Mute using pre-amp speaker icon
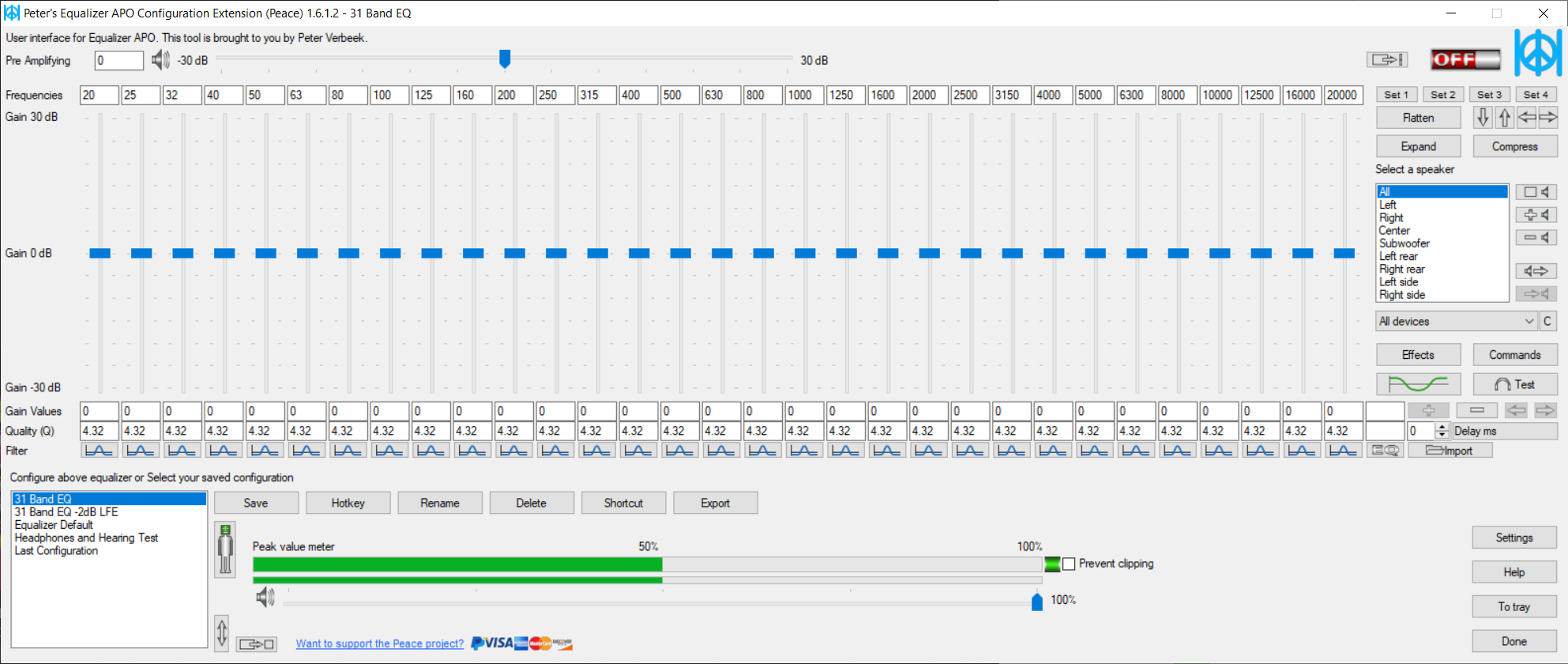This screenshot has height=664, width=1568. [160, 60]
